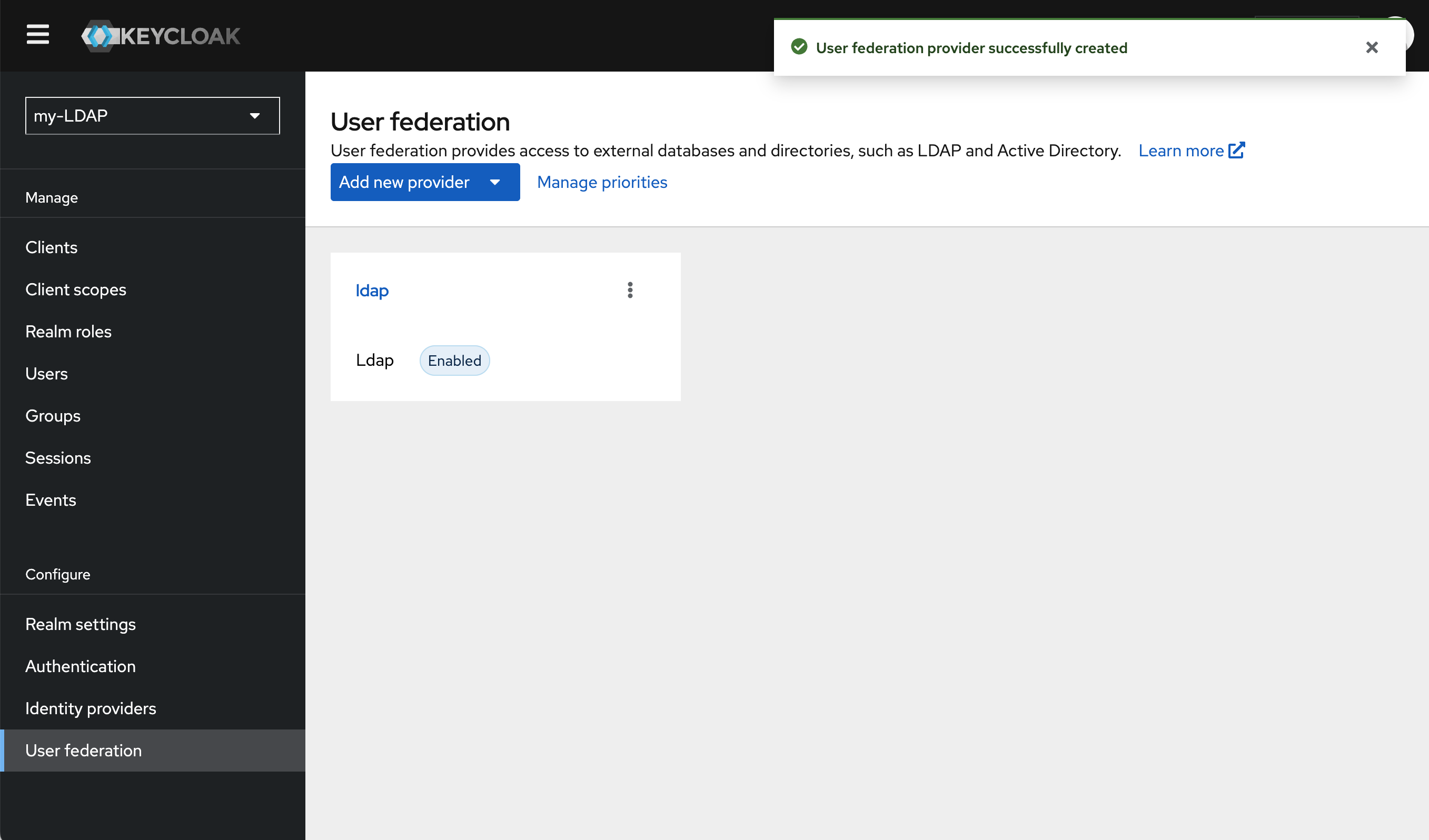The height and width of the screenshot is (840, 1429).
Task: View Sessions page
Action: click(x=58, y=458)
